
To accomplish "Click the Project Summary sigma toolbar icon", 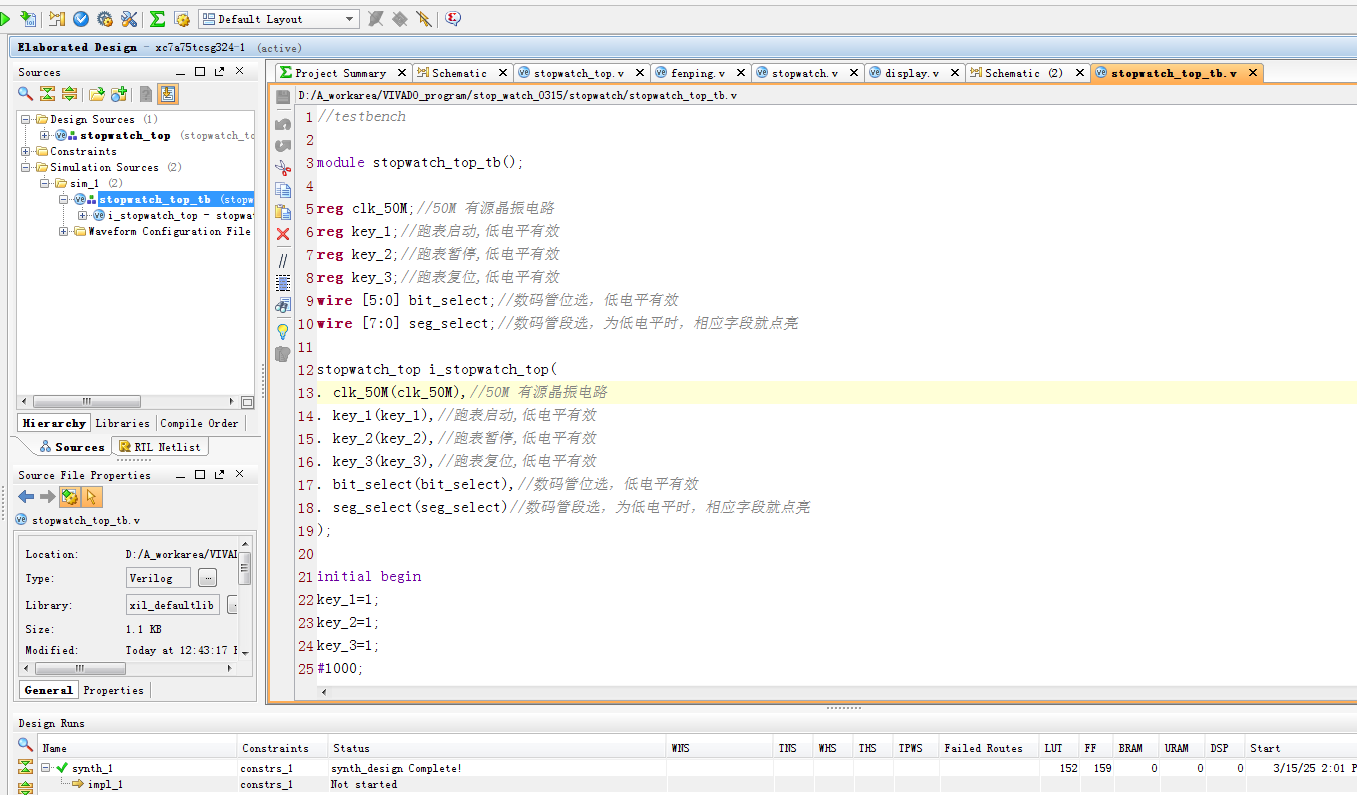I will point(157,19).
